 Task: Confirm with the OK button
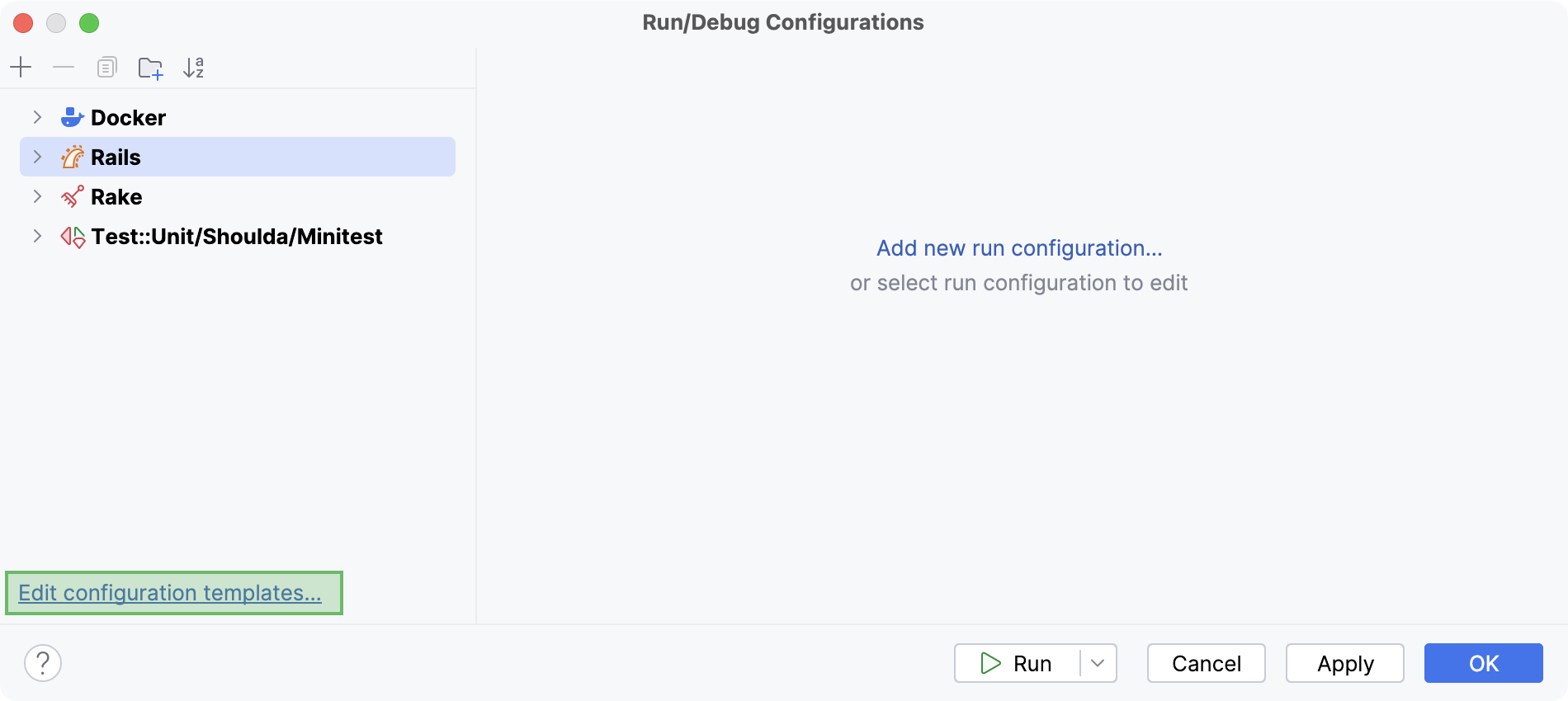tap(1483, 663)
